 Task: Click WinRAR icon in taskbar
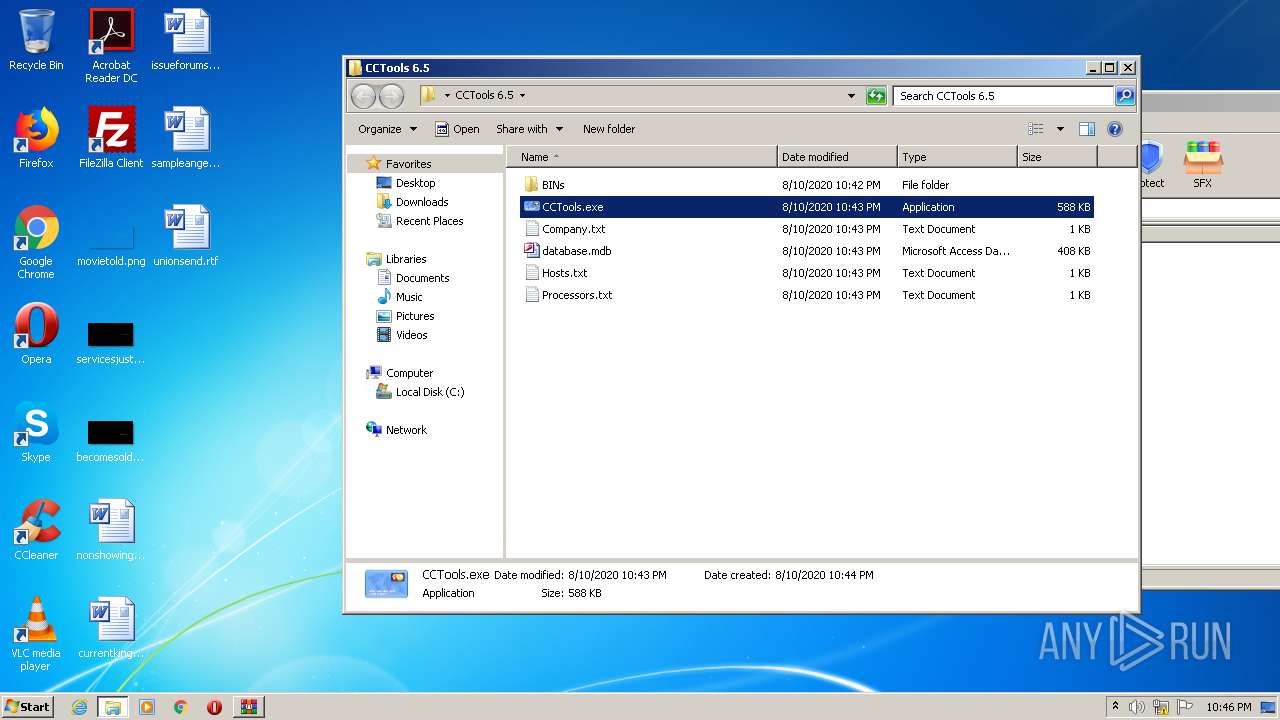(x=248, y=707)
